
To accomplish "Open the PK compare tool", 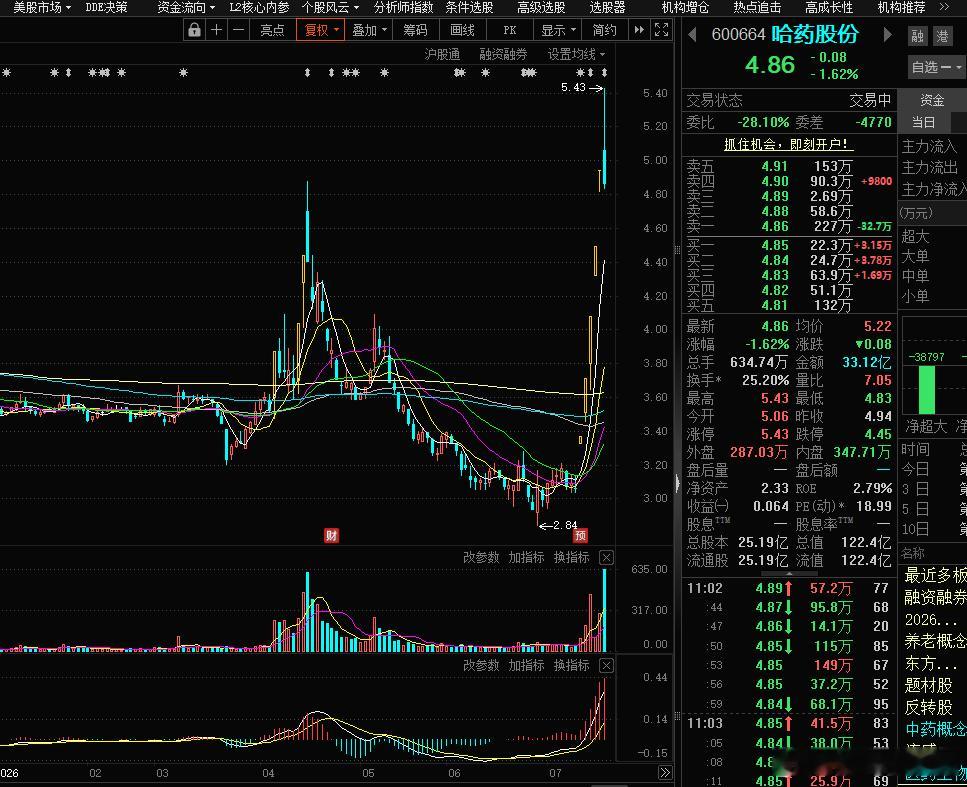I will [509, 30].
